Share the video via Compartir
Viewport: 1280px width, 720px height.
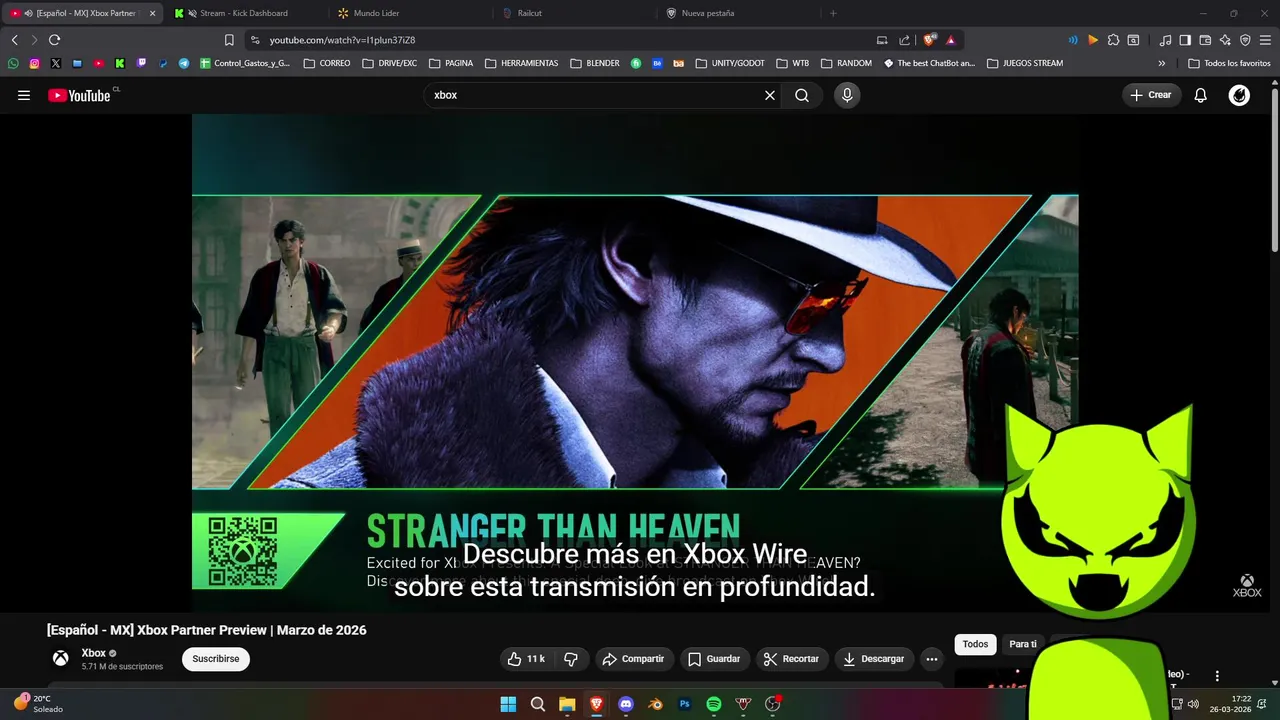(634, 659)
